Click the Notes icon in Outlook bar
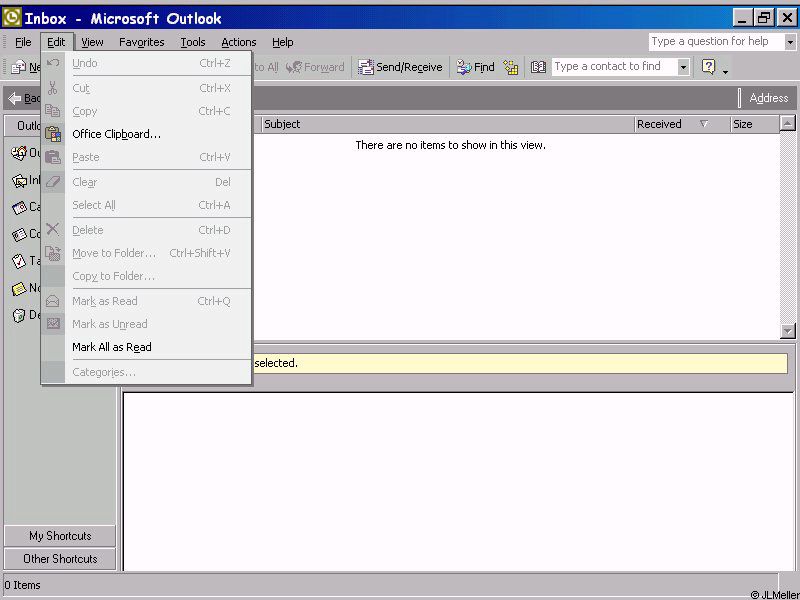The height and width of the screenshot is (600, 800). (x=20, y=288)
